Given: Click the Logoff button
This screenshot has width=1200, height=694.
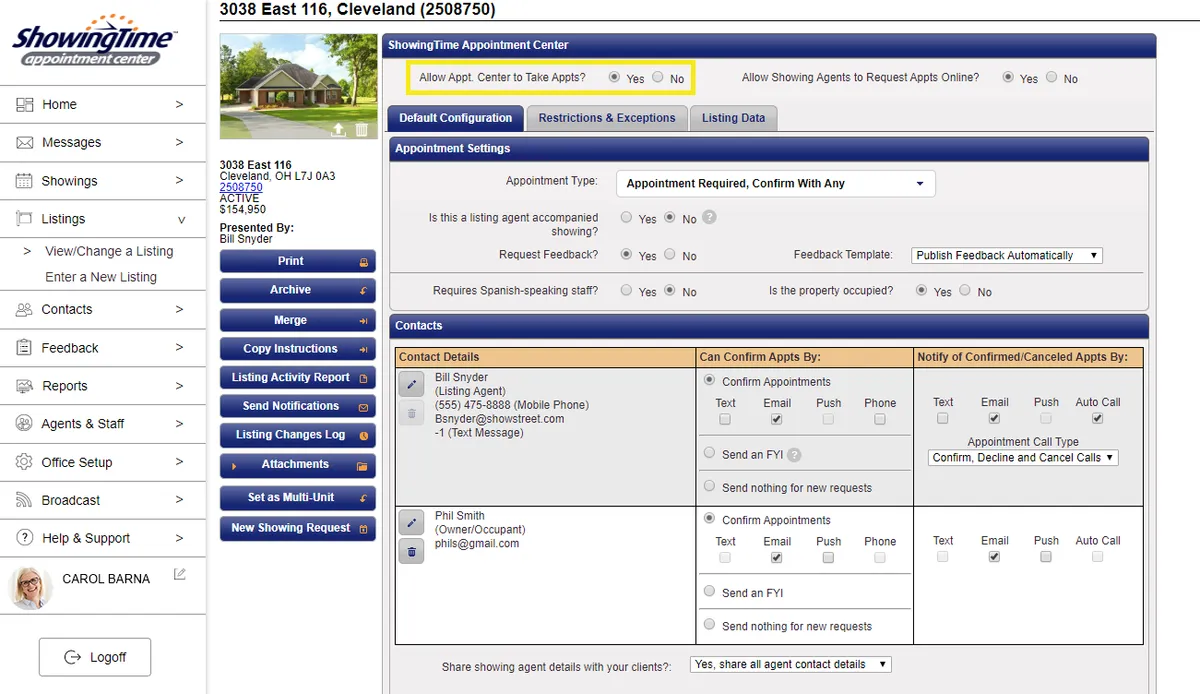Looking at the screenshot, I should (95, 657).
